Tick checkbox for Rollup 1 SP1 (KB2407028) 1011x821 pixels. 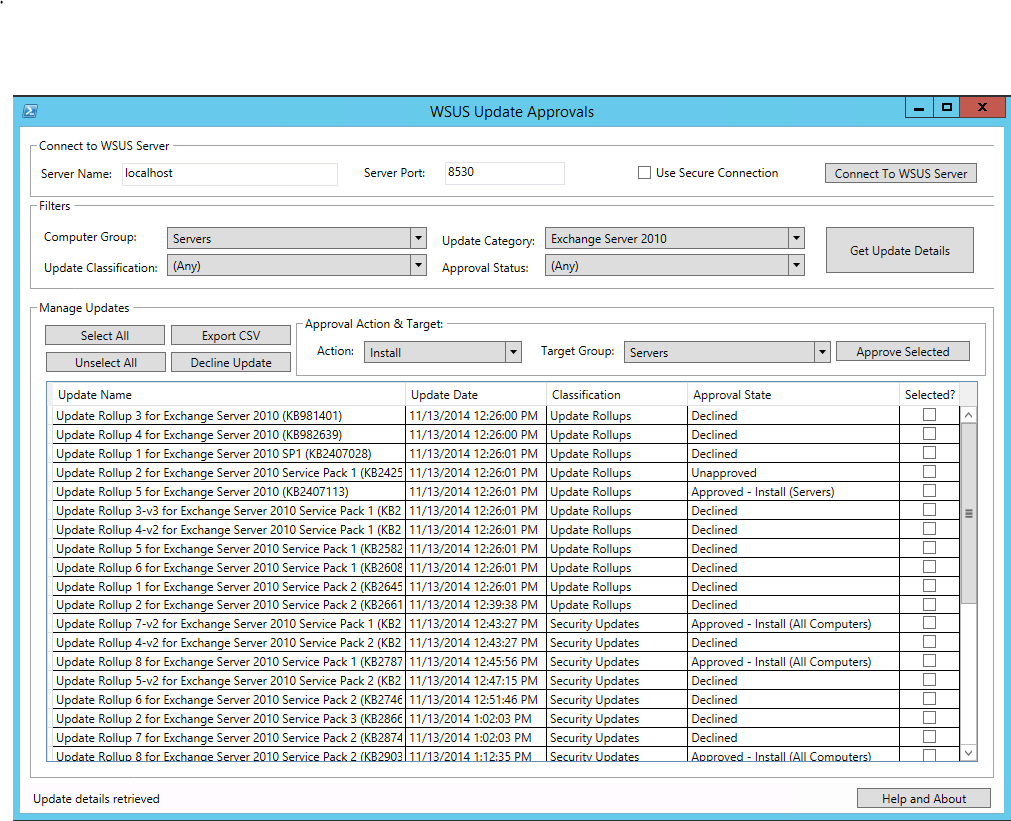[x=929, y=453]
